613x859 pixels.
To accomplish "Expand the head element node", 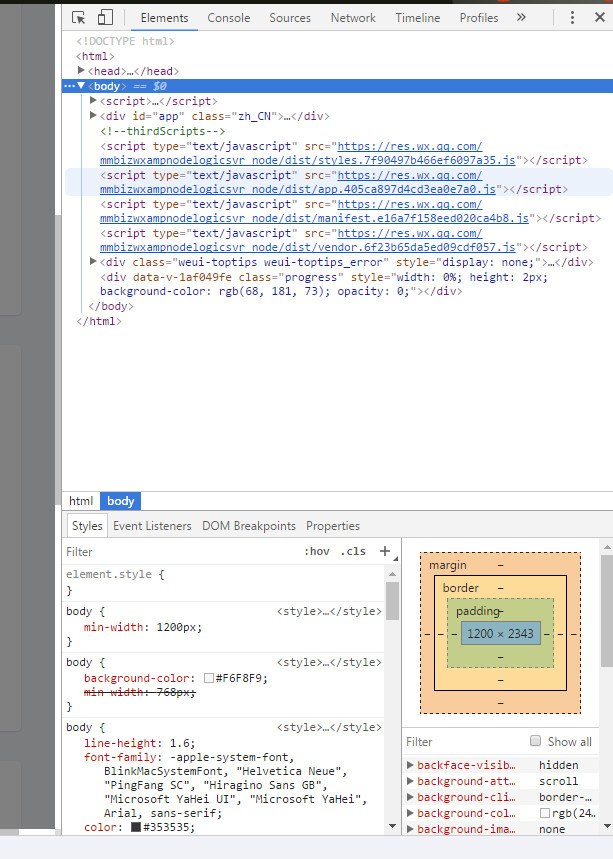I will (81, 71).
